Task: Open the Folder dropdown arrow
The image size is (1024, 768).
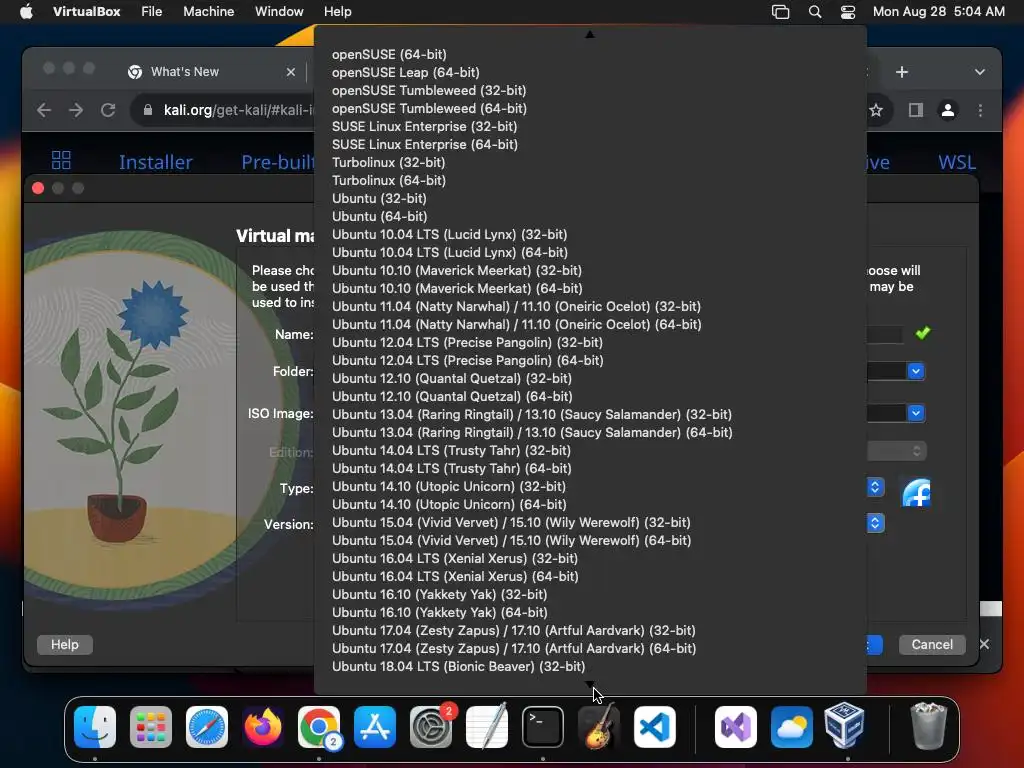Action: [x=916, y=371]
